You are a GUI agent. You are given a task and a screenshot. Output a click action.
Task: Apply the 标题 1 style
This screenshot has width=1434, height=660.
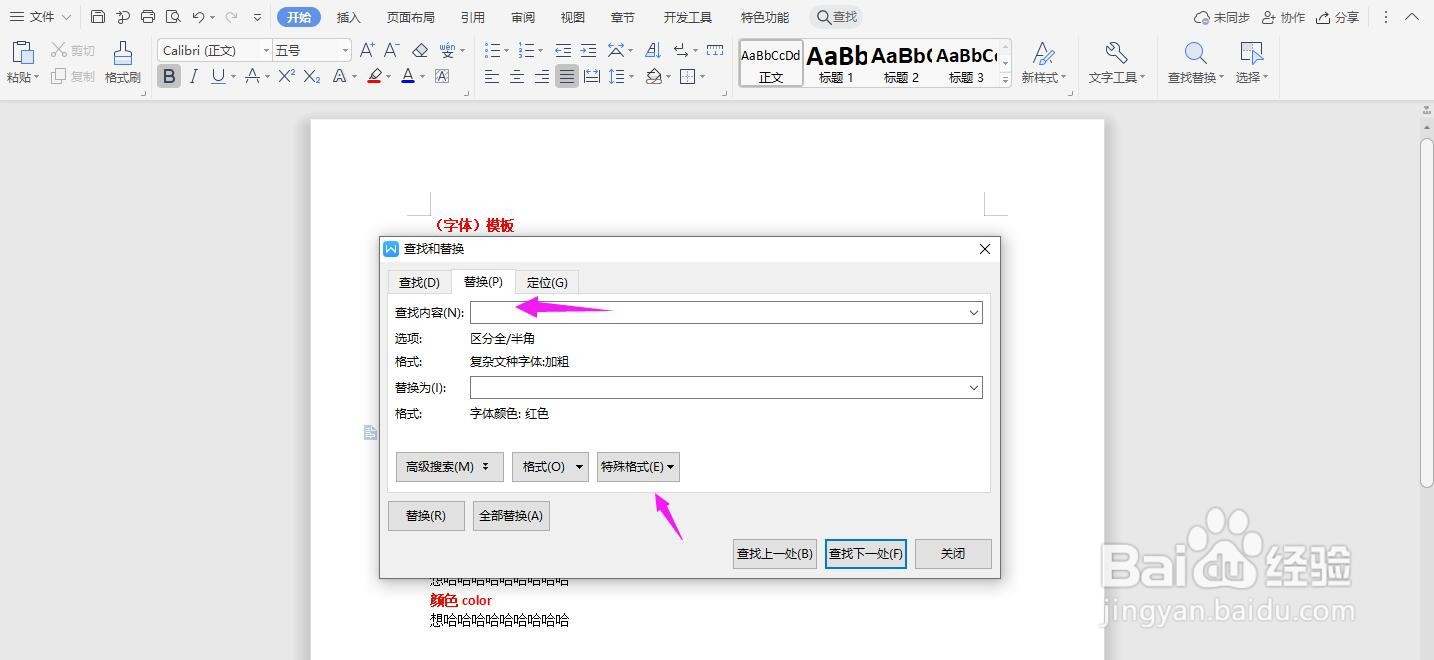click(x=836, y=63)
